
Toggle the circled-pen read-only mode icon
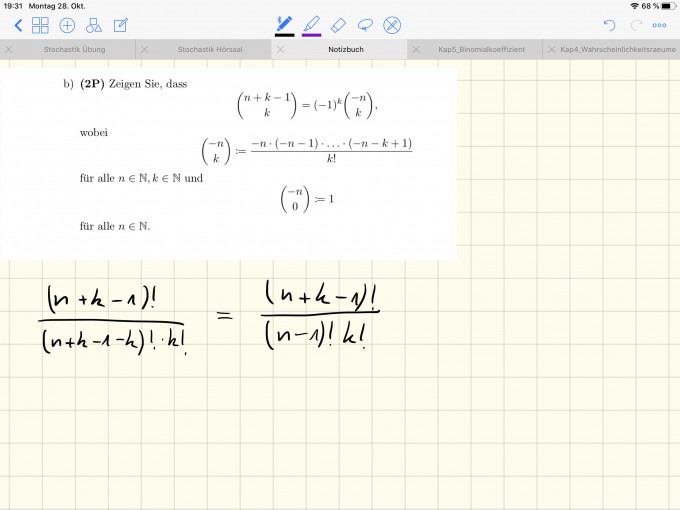(392, 25)
